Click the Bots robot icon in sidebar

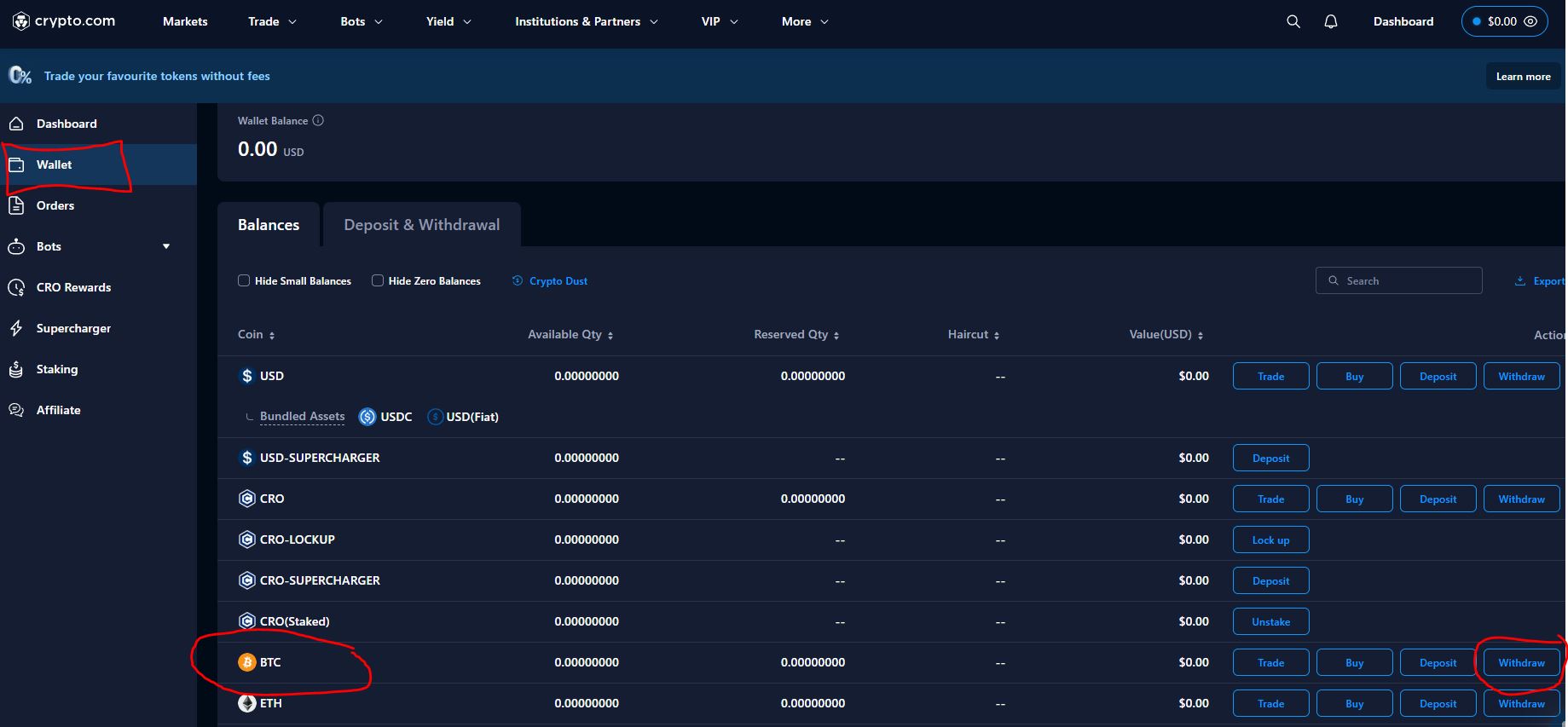click(x=16, y=246)
